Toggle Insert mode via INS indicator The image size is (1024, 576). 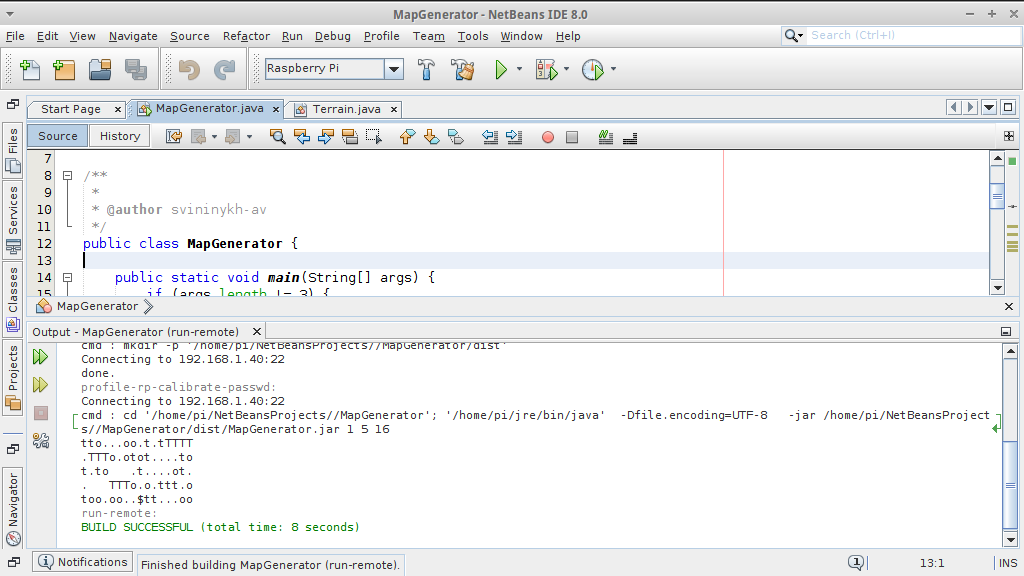pyautogui.click(x=1009, y=562)
